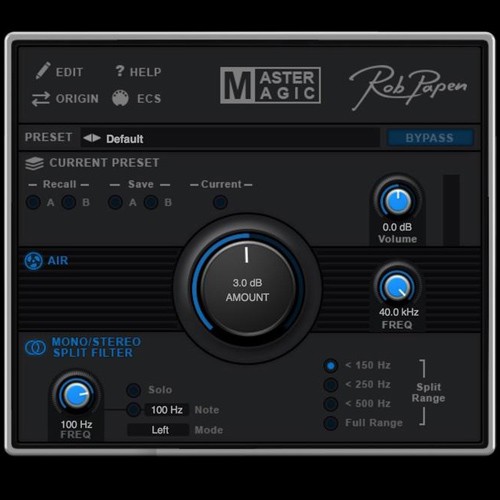
Task: Toggle the Mono/Stereo Split Filter icon
Action: tap(35, 347)
